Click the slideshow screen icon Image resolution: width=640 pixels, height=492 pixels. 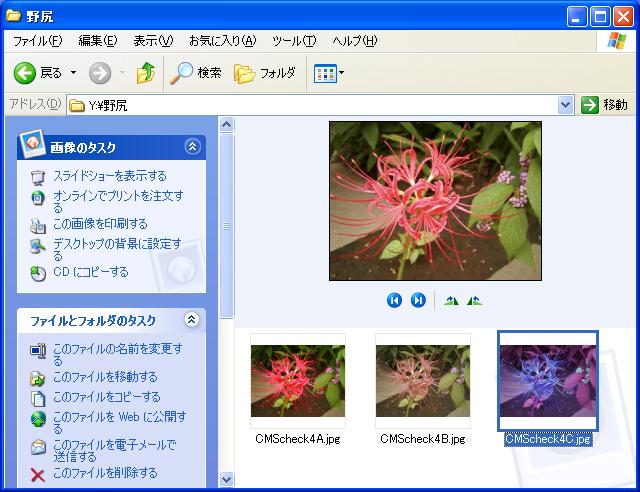coord(38,177)
